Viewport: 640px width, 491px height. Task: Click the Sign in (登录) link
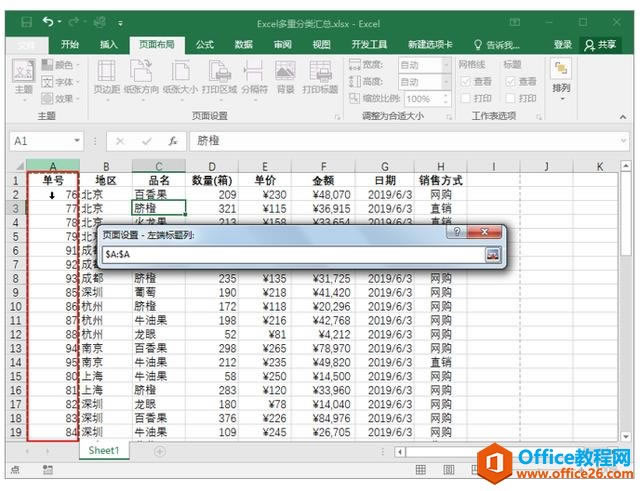pos(562,44)
